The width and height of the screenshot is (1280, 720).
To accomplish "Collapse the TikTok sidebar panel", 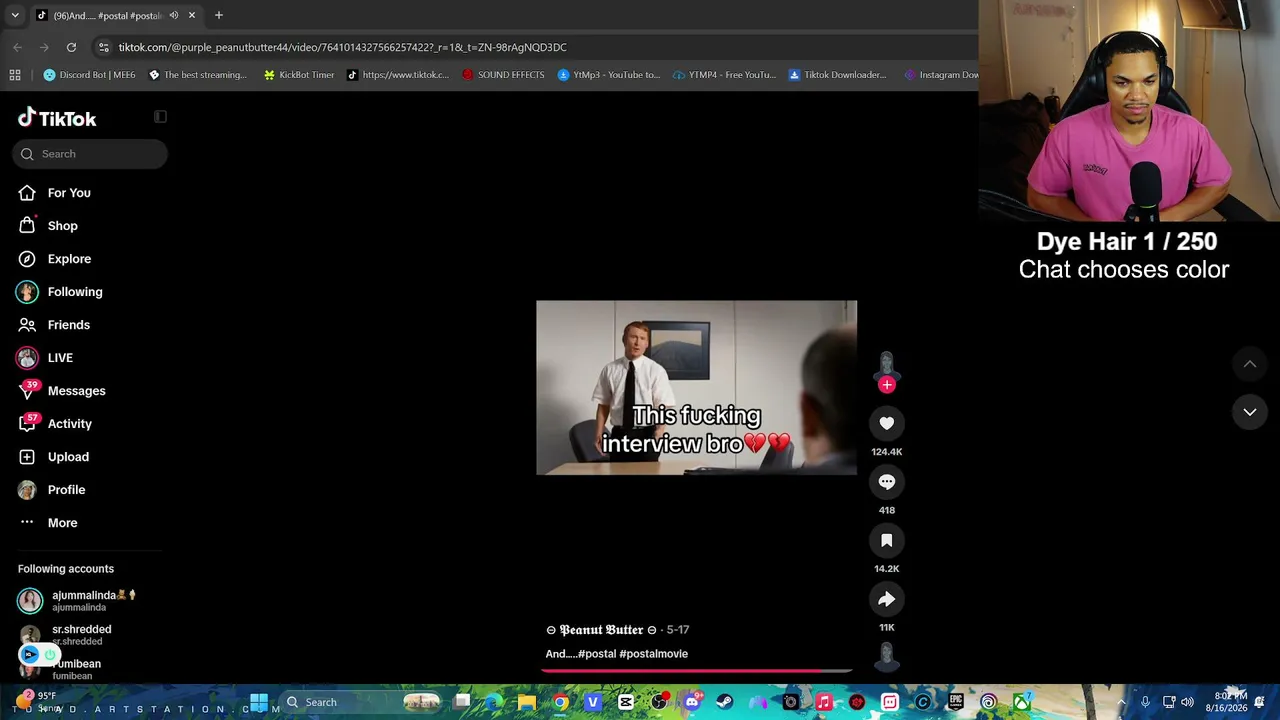I will [x=160, y=117].
